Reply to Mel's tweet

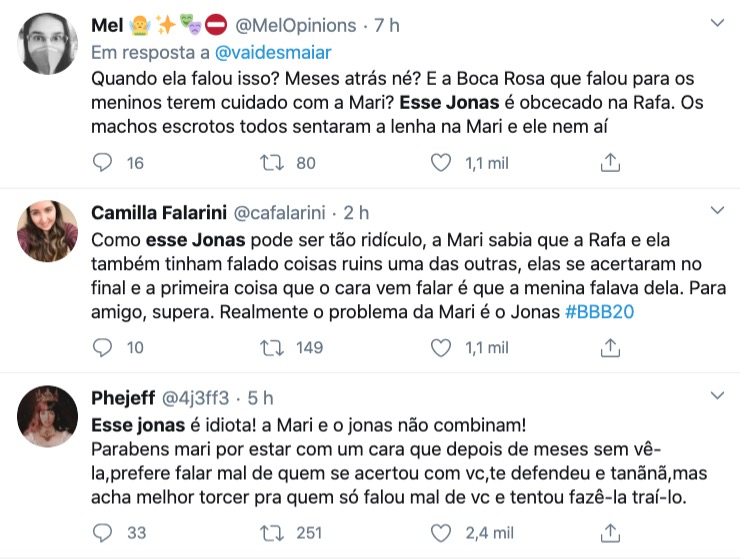click(x=103, y=162)
